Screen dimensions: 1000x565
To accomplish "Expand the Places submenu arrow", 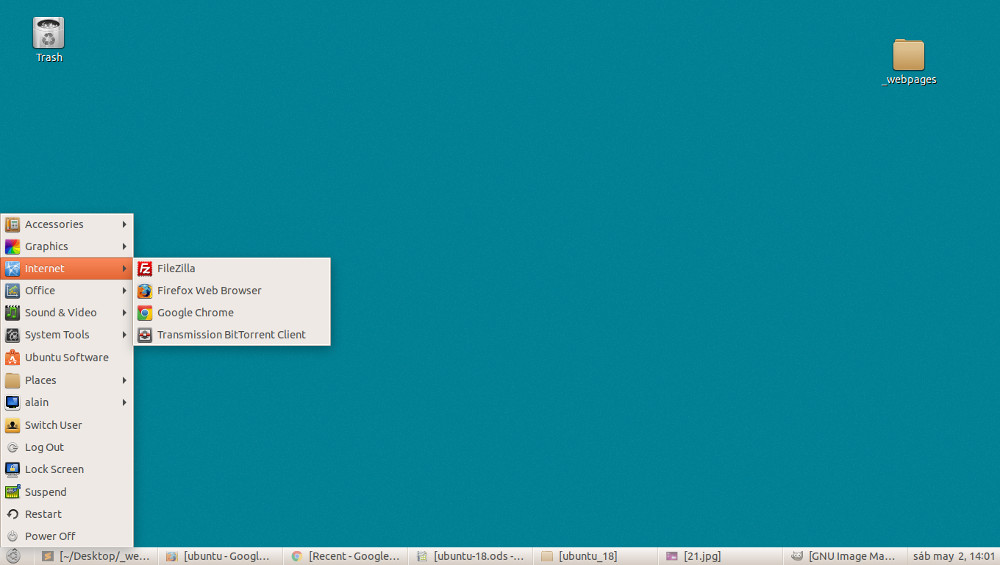I will coord(124,381).
